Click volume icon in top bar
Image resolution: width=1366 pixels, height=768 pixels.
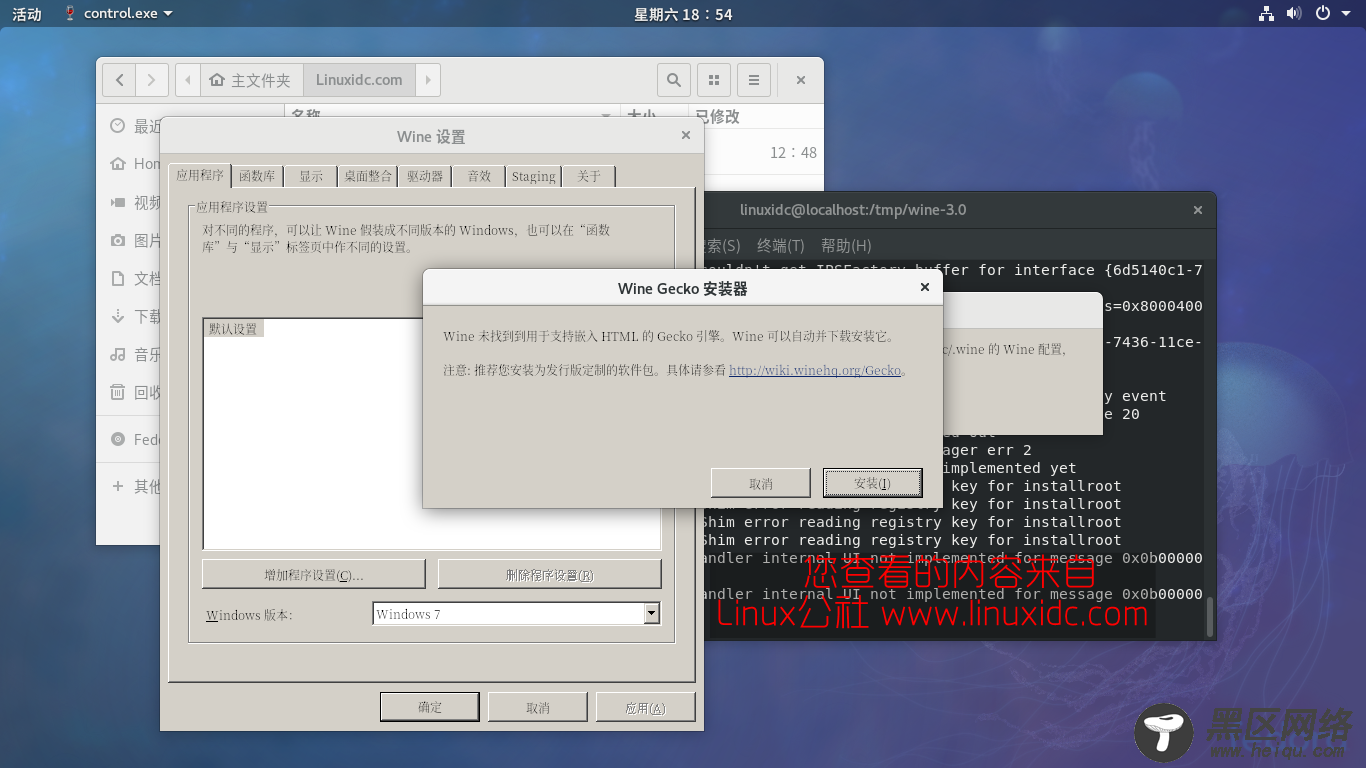pyautogui.click(x=1294, y=13)
